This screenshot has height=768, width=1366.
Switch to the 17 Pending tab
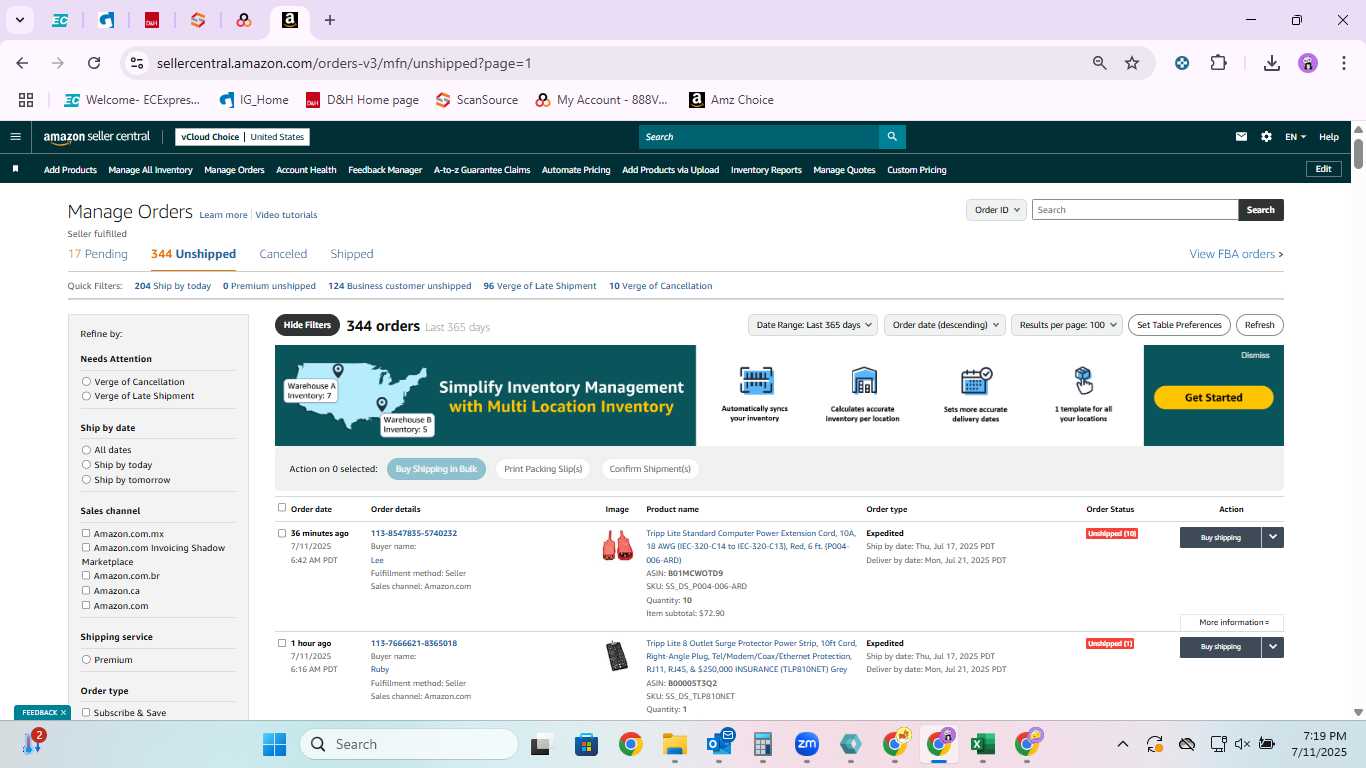click(98, 254)
